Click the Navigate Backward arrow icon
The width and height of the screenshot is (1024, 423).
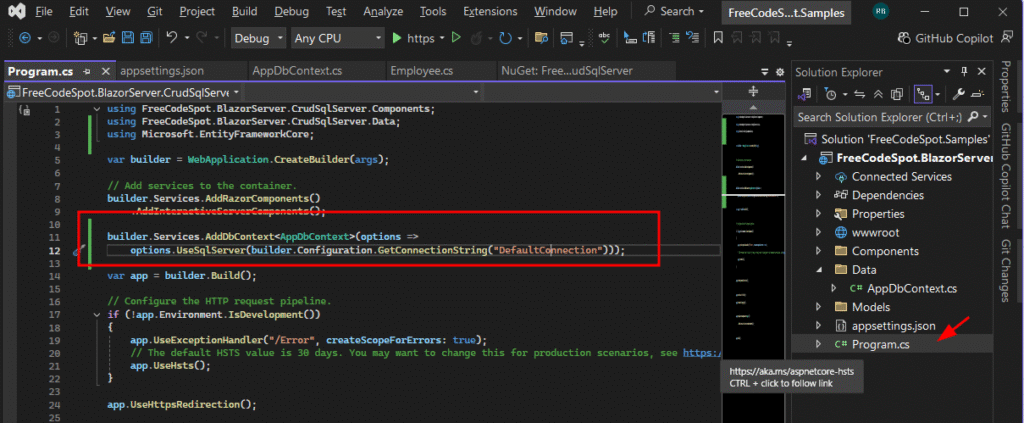pos(25,39)
